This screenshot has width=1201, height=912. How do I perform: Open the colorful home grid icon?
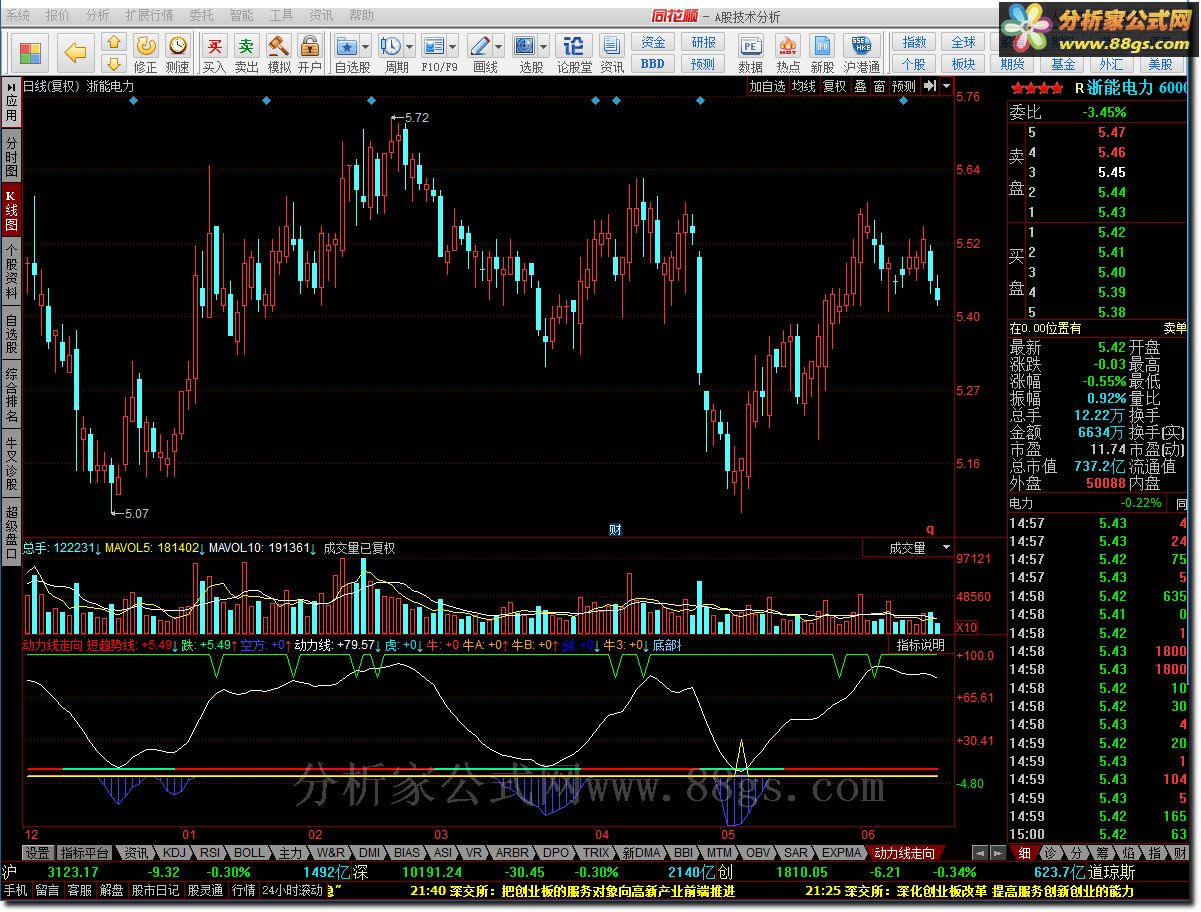[32, 53]
